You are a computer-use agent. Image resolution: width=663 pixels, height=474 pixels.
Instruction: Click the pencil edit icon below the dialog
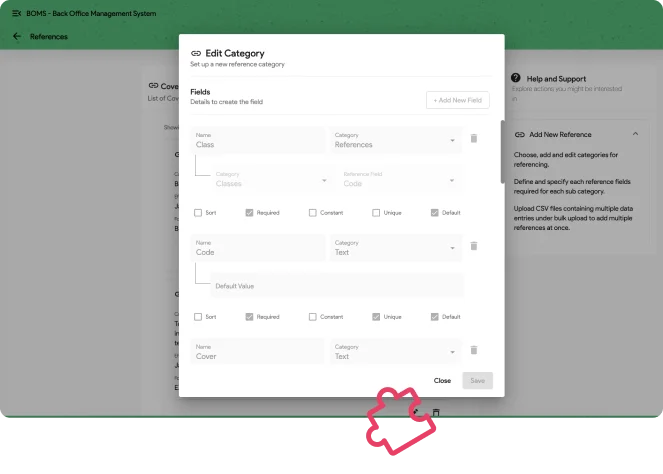pos(416,412)
